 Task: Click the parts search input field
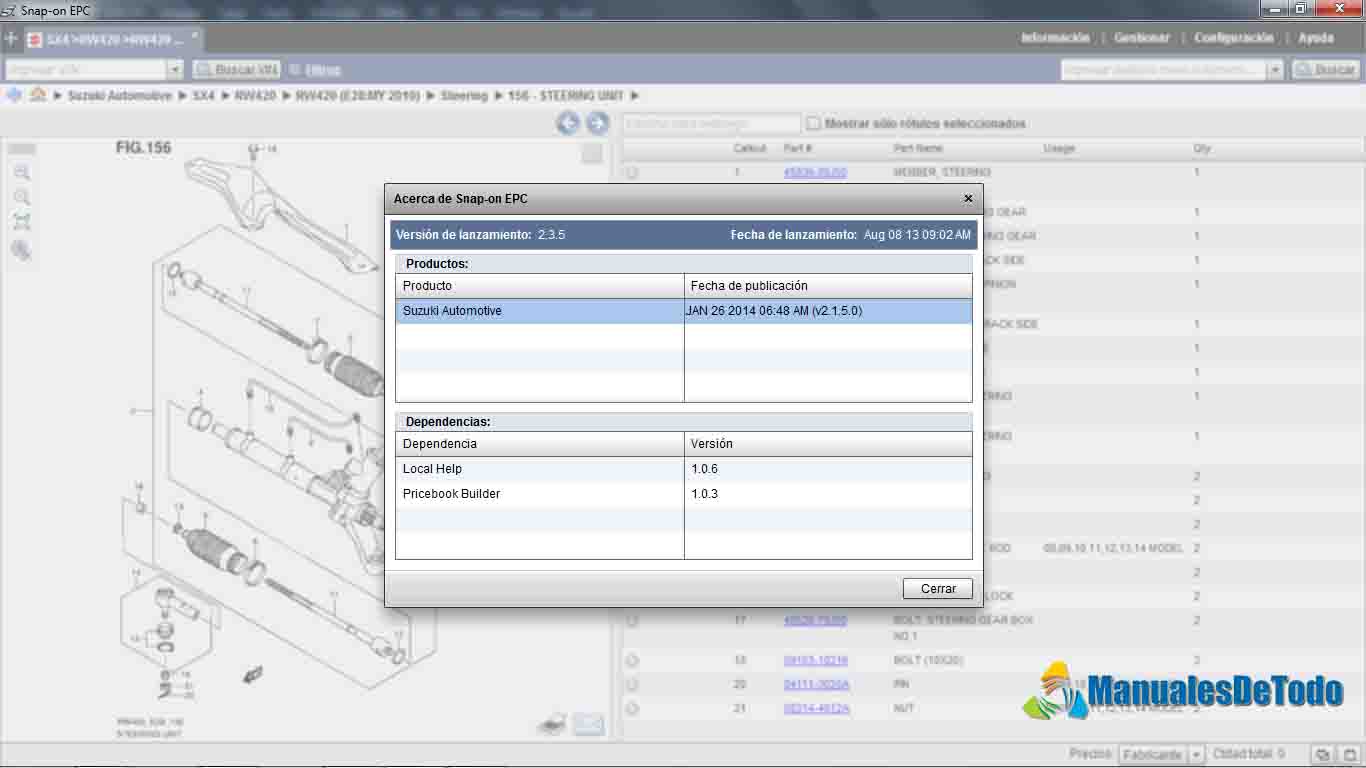pos(1164,70)
